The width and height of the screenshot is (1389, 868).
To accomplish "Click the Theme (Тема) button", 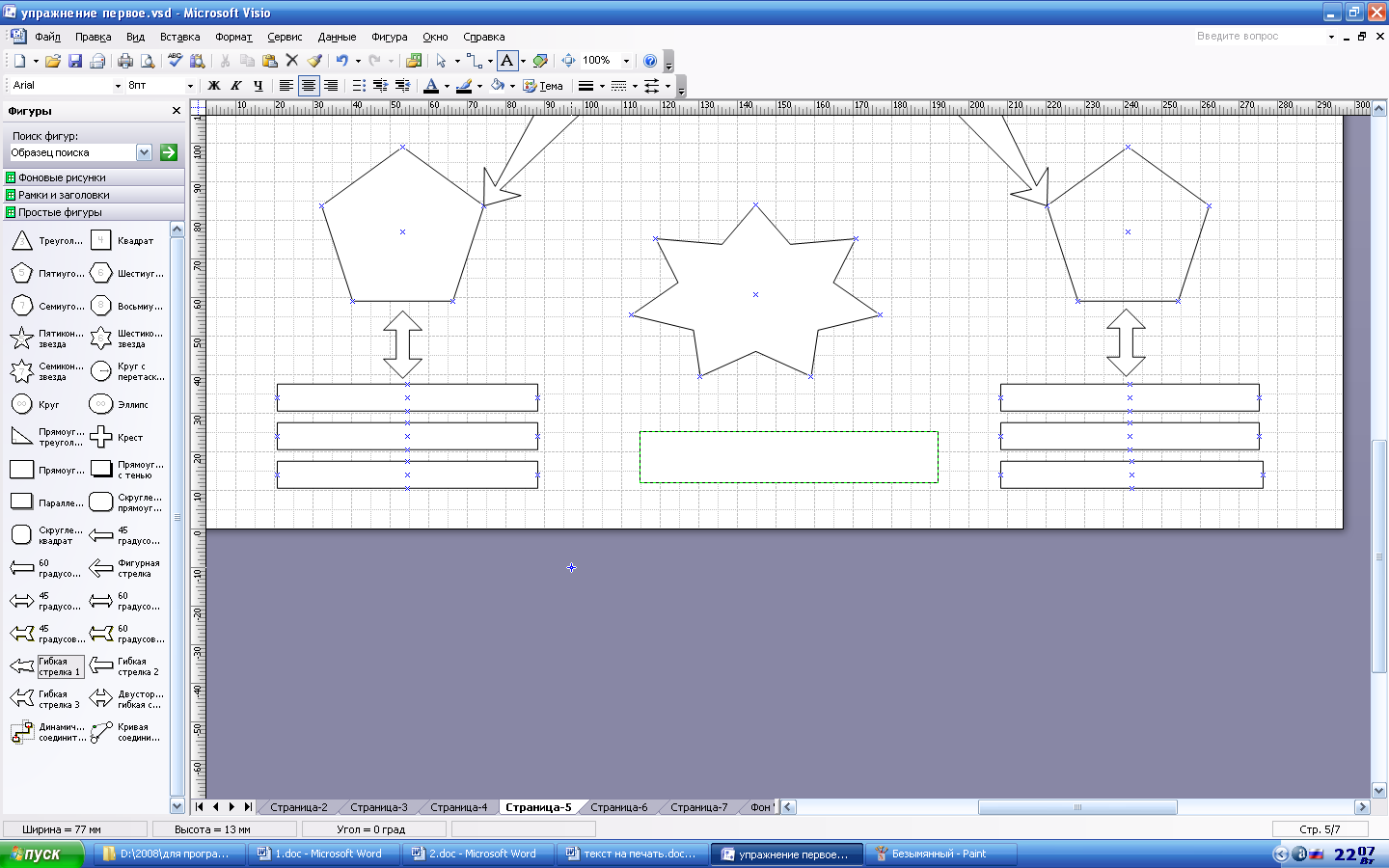I will [x=543, y=86].
